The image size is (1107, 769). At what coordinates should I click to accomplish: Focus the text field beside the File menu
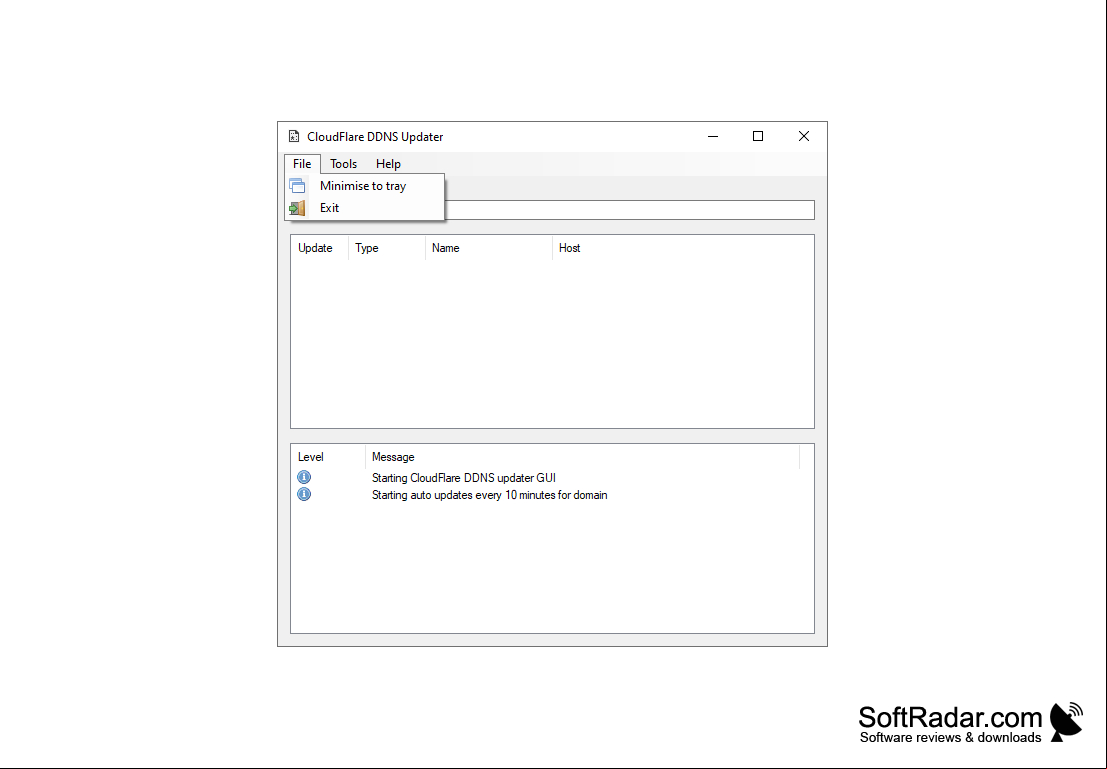629,210
